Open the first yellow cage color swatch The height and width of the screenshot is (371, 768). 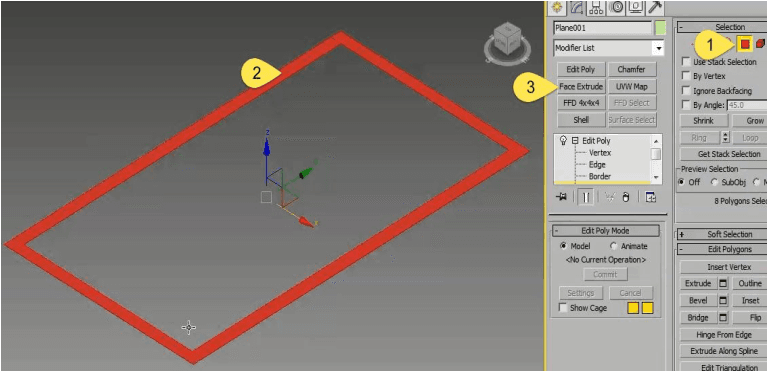[633, 308]
